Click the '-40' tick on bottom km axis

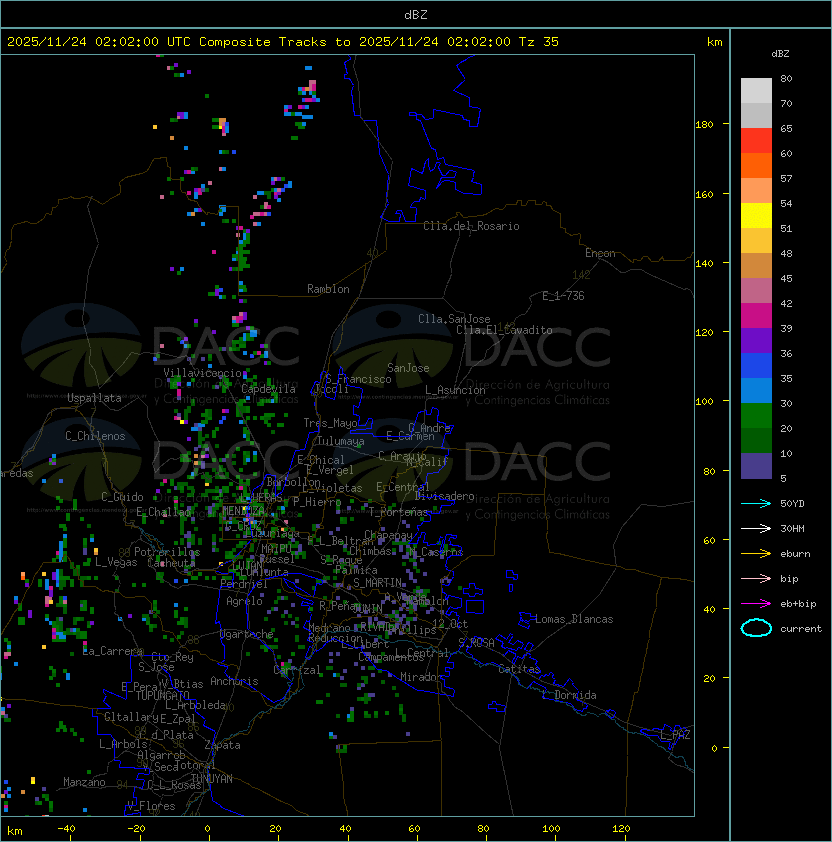coord(67,829)
